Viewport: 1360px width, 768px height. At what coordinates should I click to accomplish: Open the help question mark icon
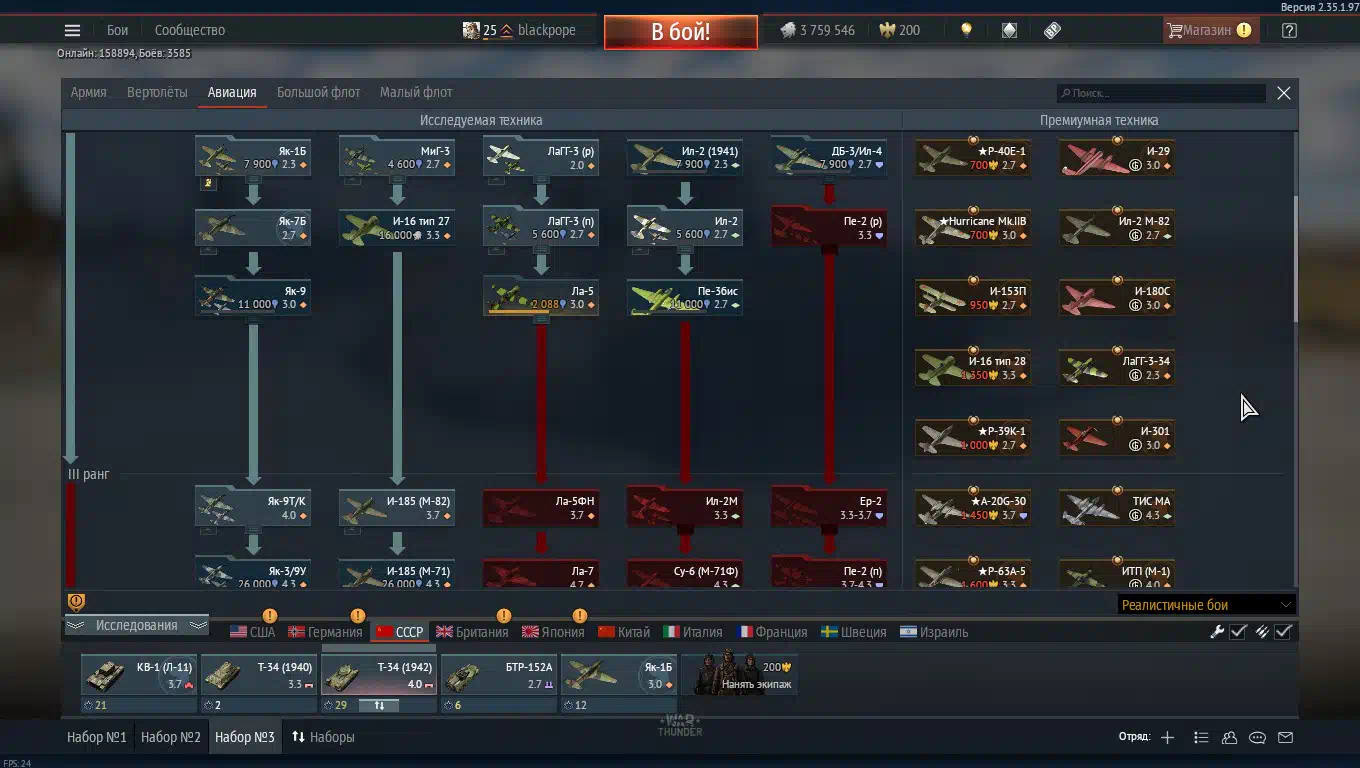[1289, 30]
